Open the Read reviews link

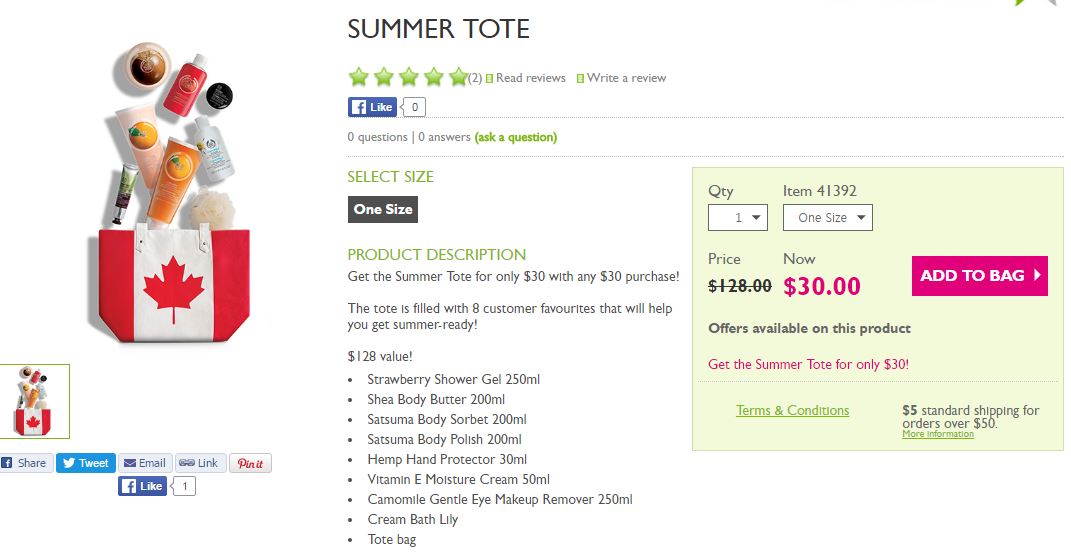(530, 78)
